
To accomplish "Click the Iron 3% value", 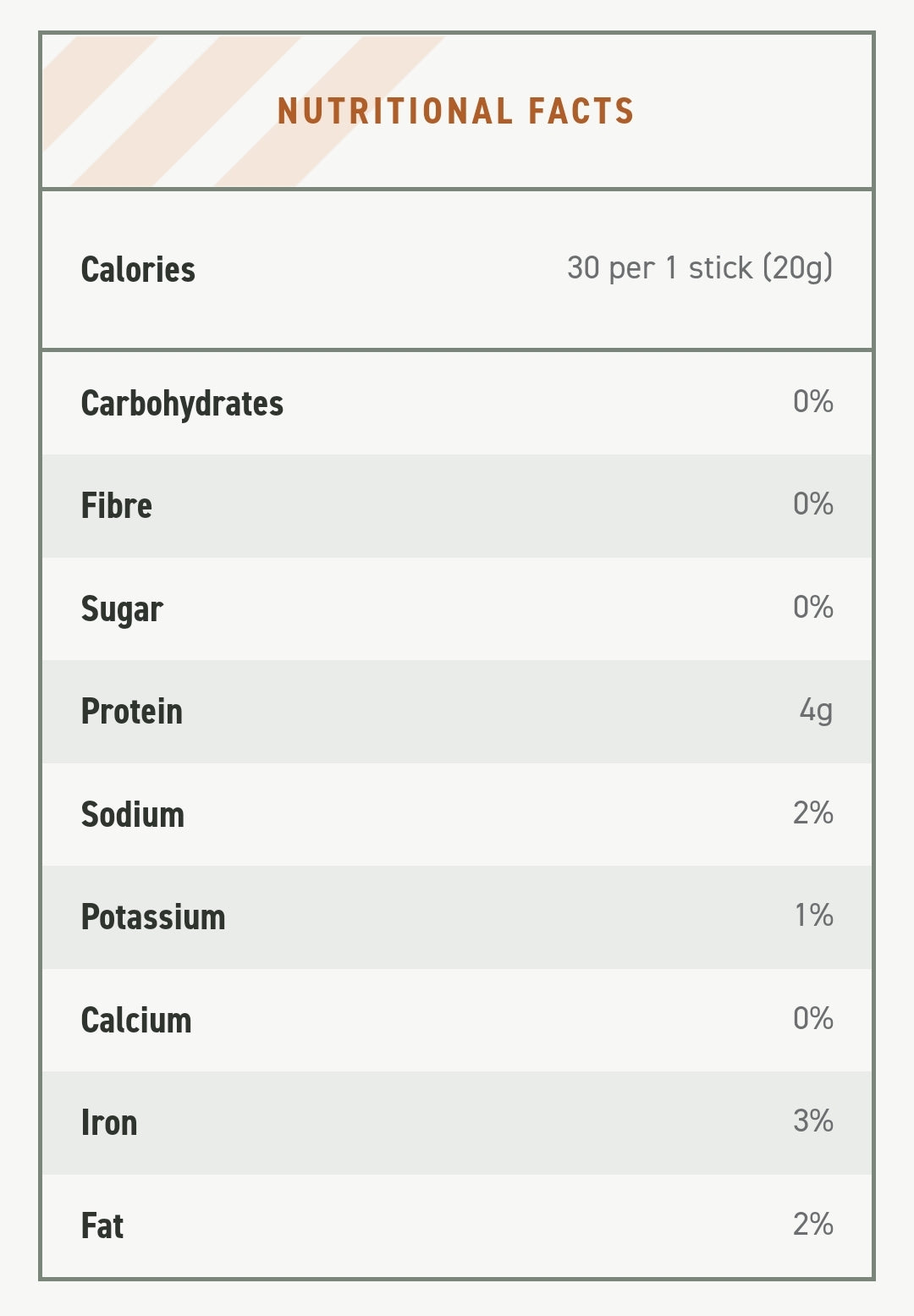I will (813, 1121).
